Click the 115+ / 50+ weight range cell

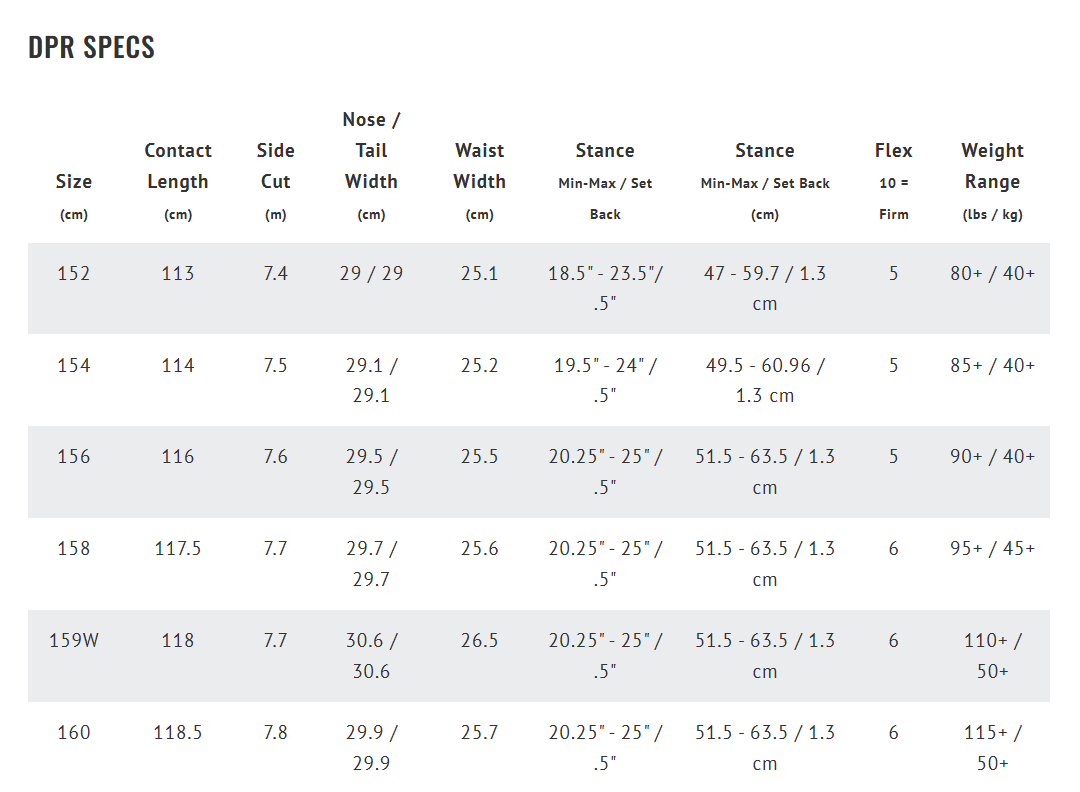pyautogui.click(x=992, y=747)
